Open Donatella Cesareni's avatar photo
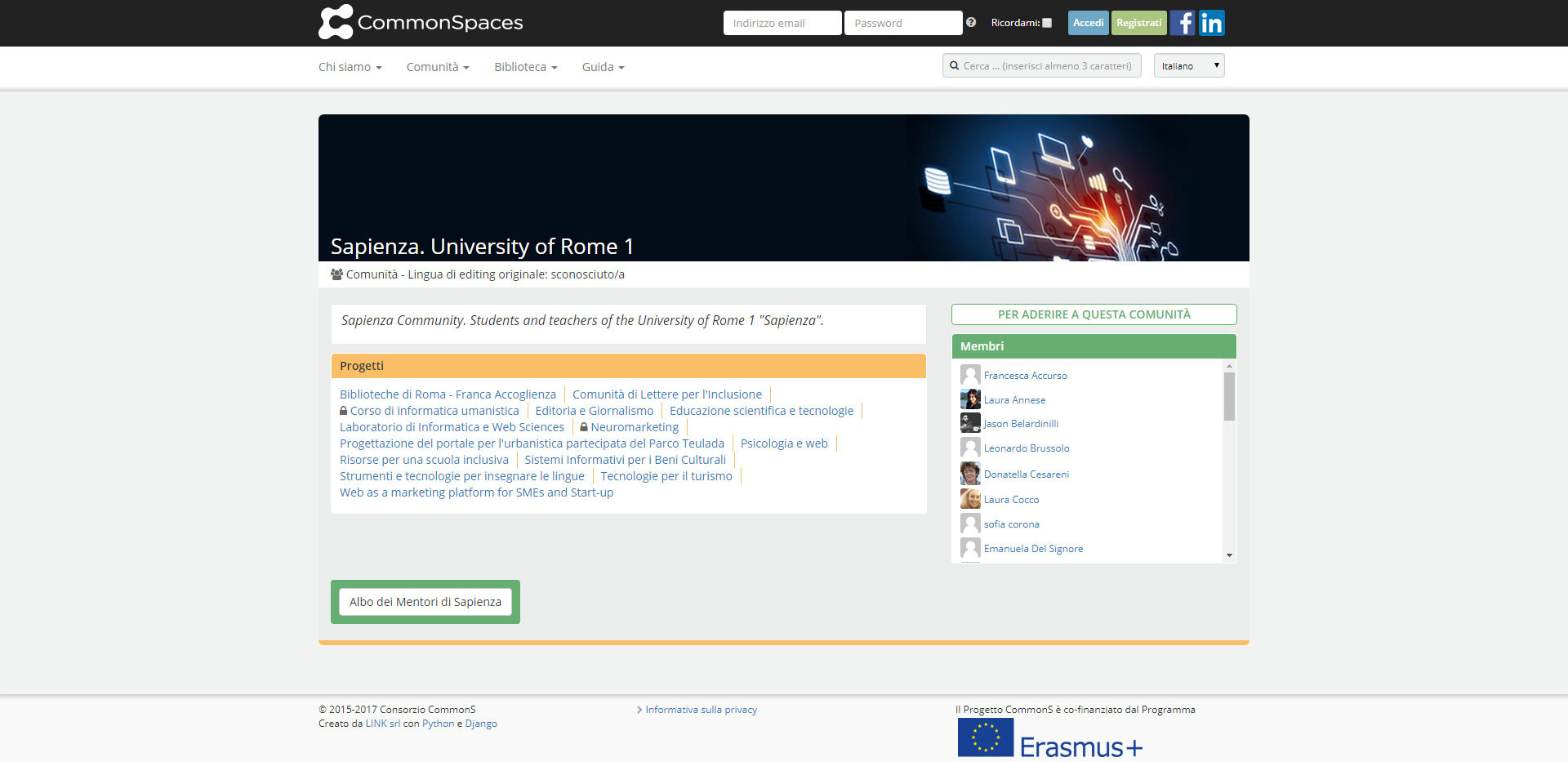The height and width of the screenshot is (762, 1568). [970, 474]
